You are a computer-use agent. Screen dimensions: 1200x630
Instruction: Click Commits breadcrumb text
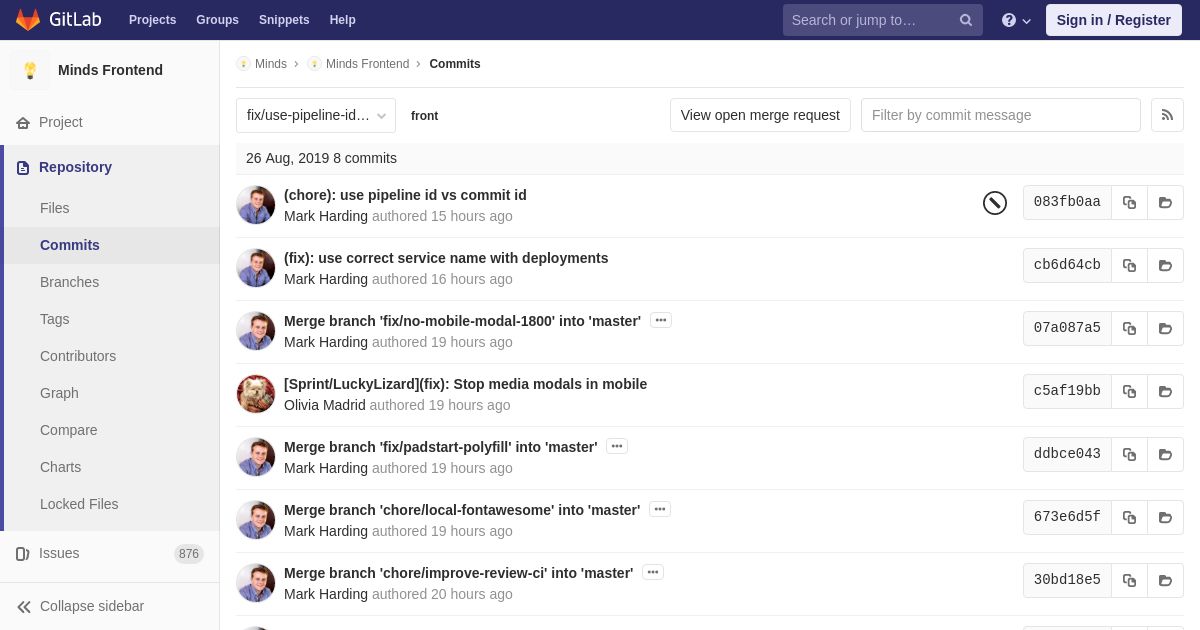click(455, 64)
